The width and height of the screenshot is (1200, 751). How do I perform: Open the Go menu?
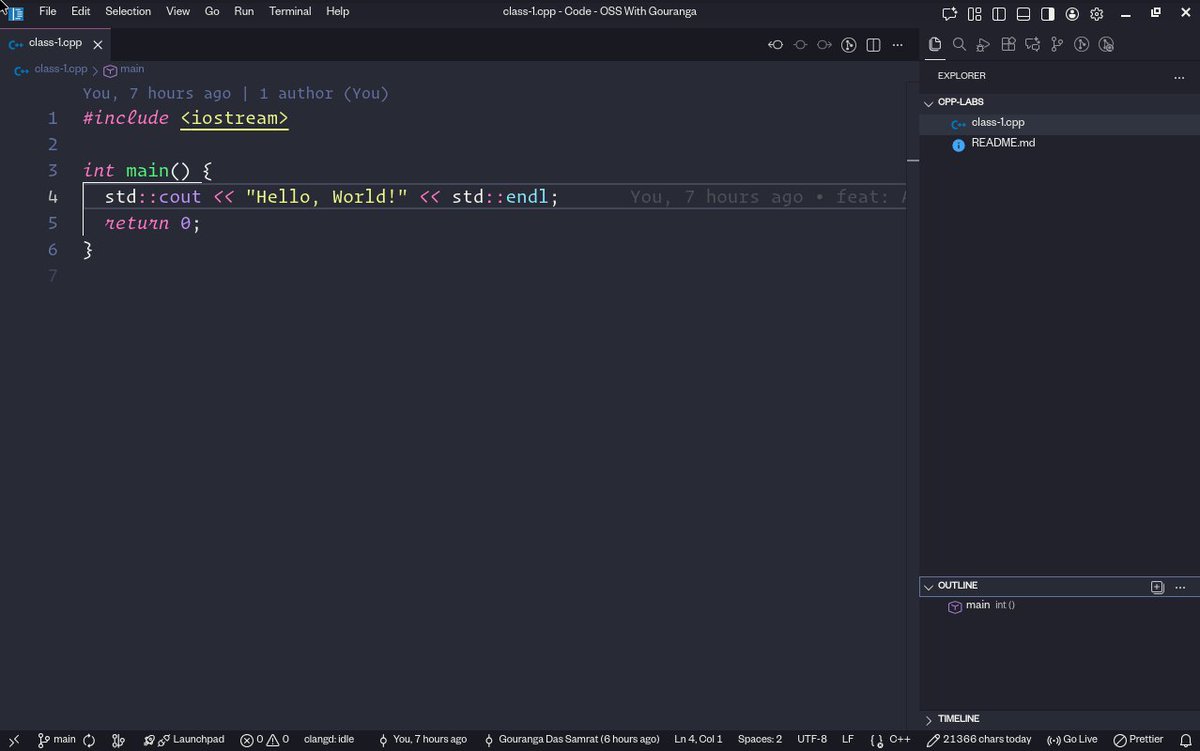pyautogui.click(x=212, y=12)
